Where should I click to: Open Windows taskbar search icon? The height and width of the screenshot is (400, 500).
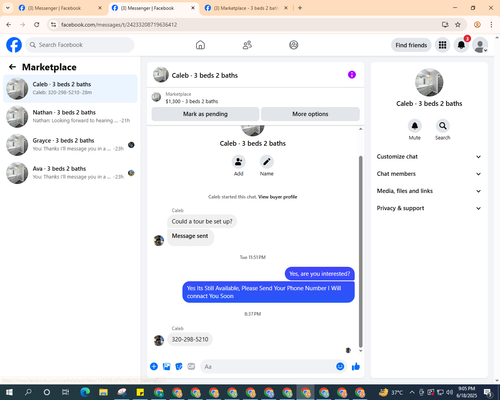coord(28,392)
